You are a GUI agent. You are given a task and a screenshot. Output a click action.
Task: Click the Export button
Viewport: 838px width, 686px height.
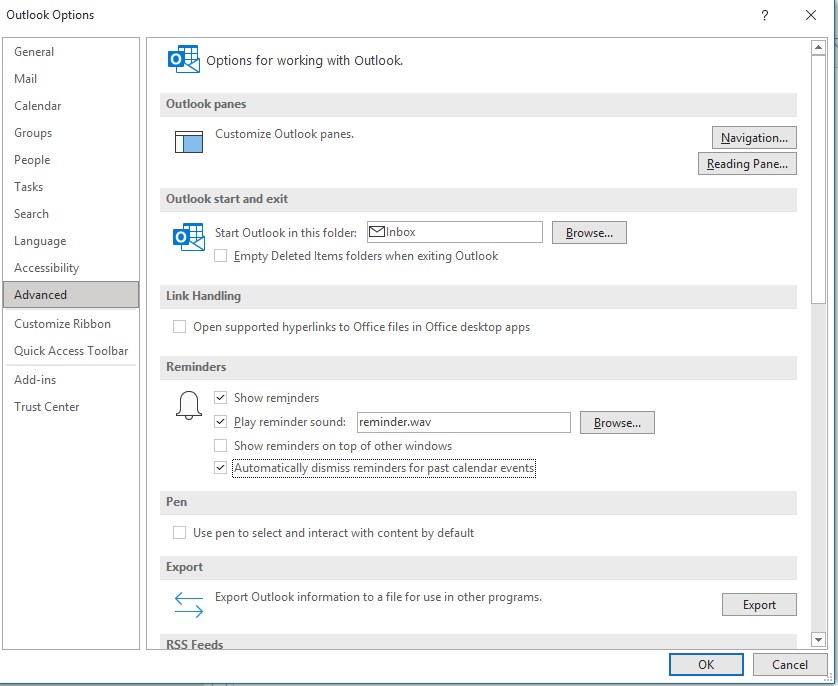759,604
